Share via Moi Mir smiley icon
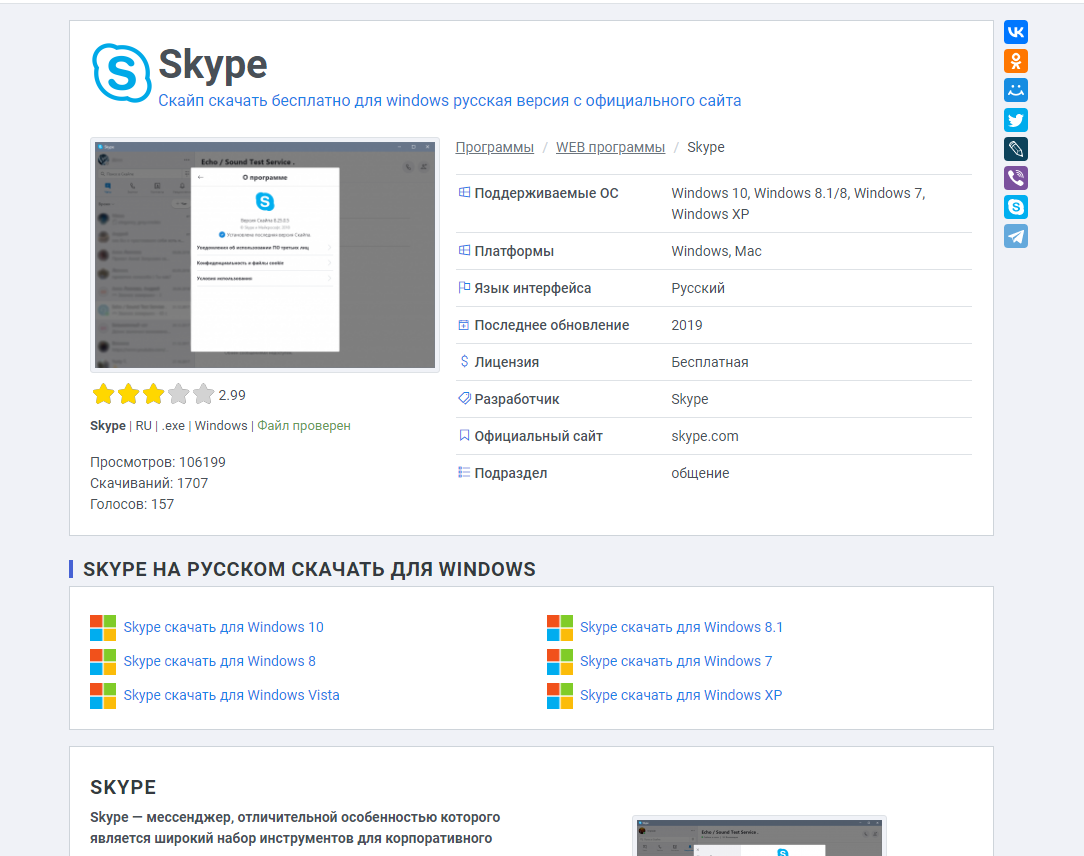 (x=1016, y=90)
